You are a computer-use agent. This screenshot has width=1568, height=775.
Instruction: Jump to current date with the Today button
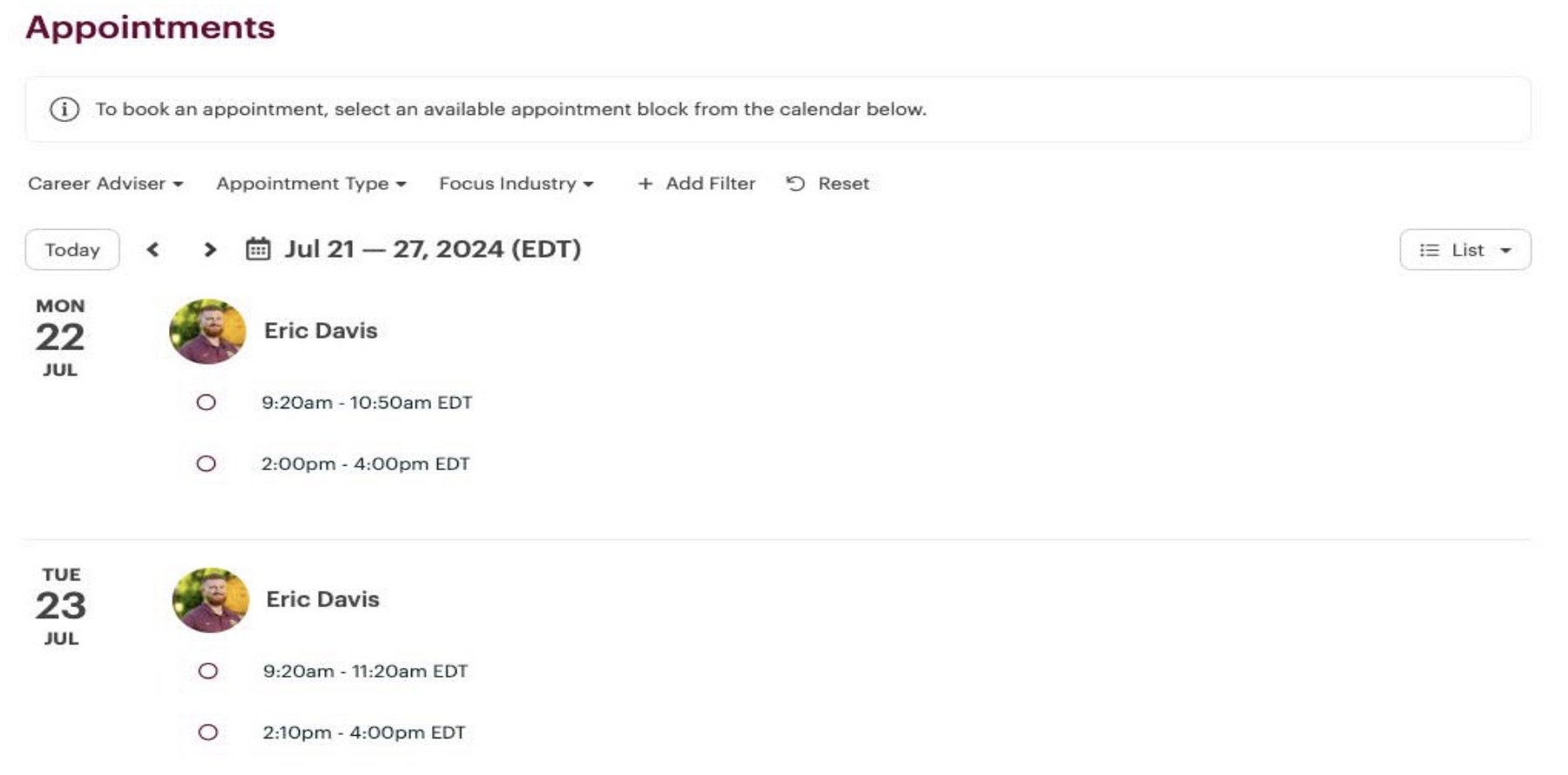click(x=71, y=250)
